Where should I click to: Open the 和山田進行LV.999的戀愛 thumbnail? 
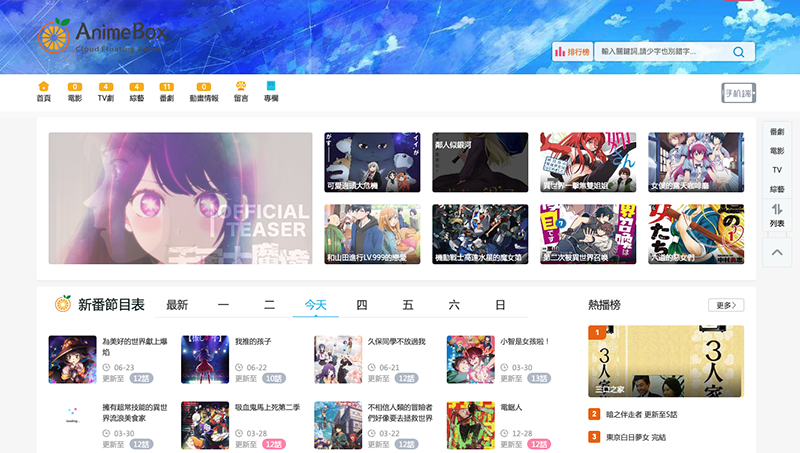(372, 234)
